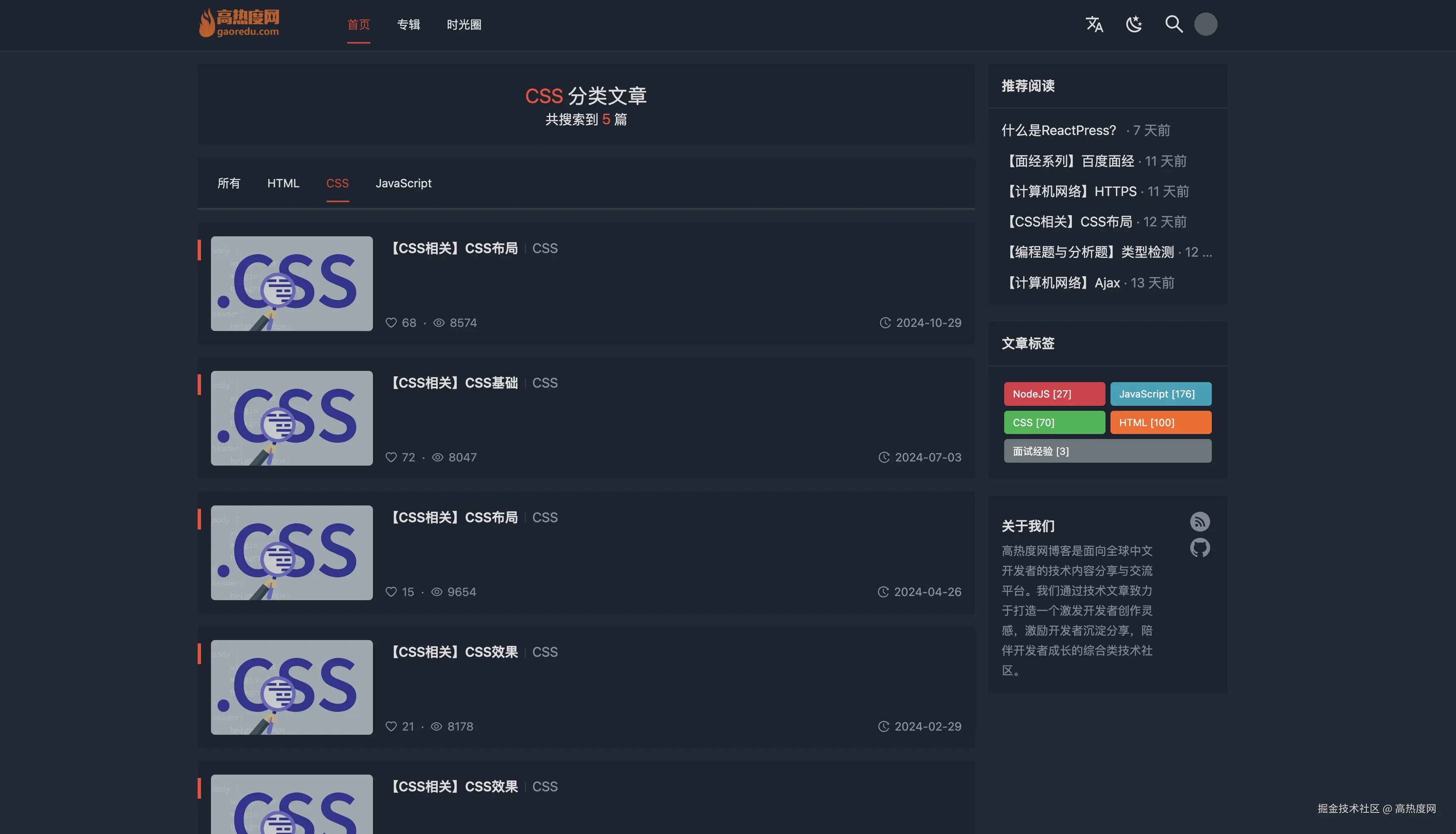Select the JavaScript category tab

point(403,183)
